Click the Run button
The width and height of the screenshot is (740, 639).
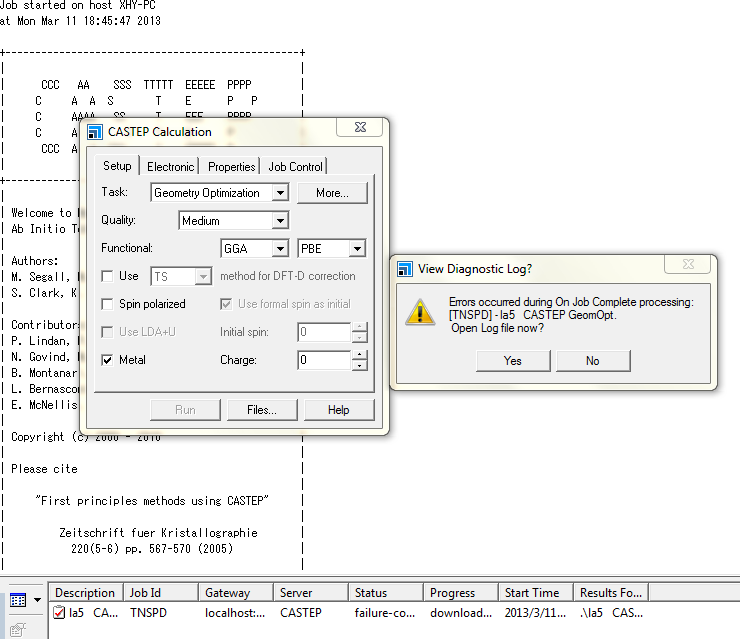coord(185,410)
